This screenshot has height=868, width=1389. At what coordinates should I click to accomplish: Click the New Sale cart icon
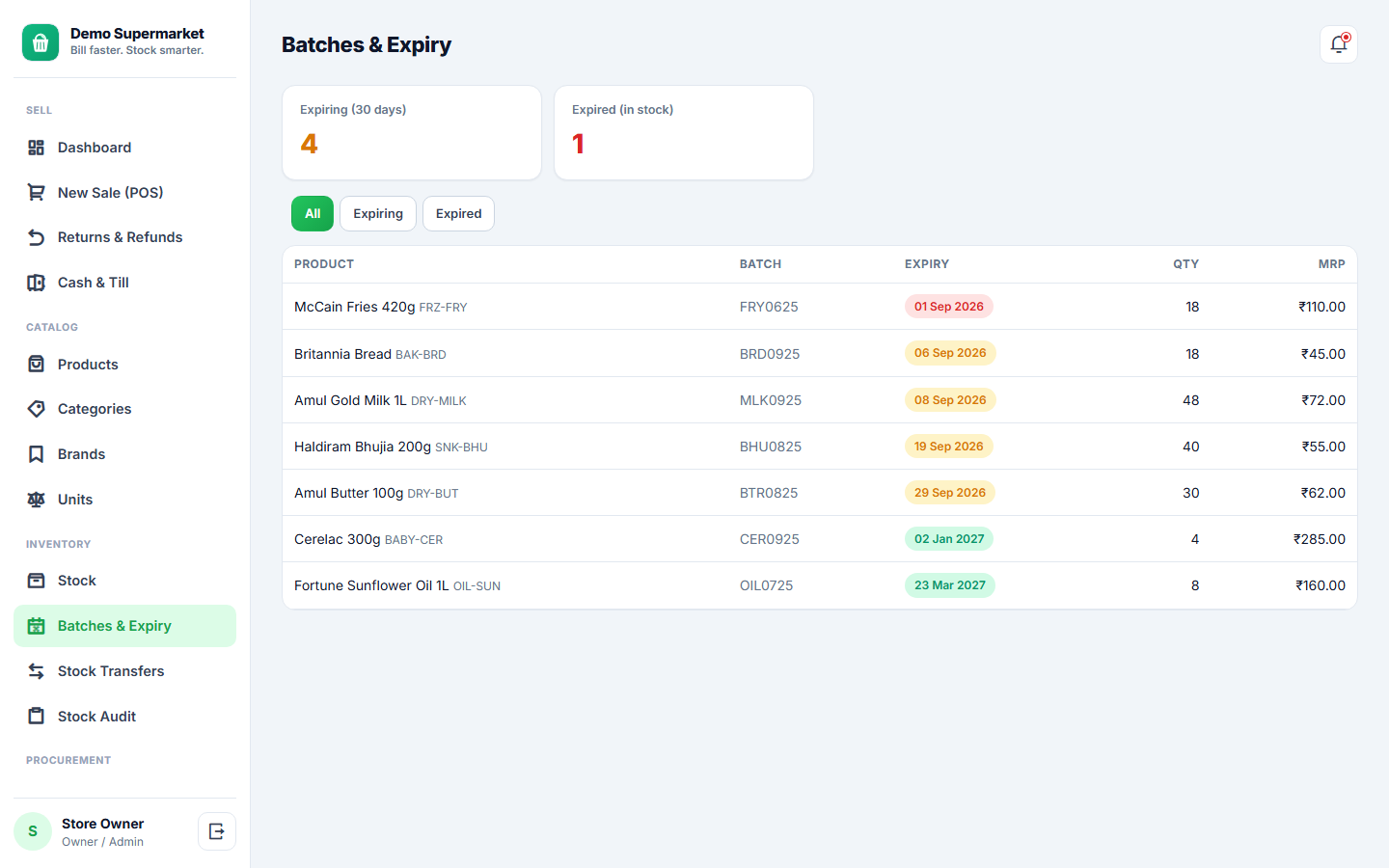point(37,193)
